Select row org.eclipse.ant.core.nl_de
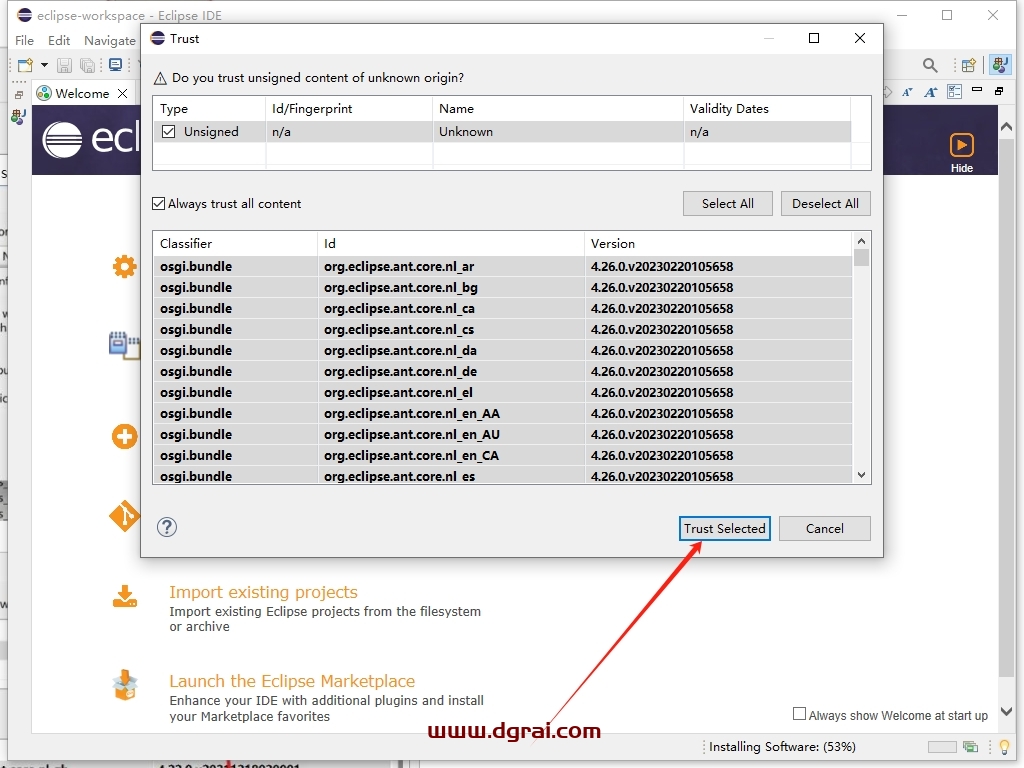 click(x=503, y=371)
